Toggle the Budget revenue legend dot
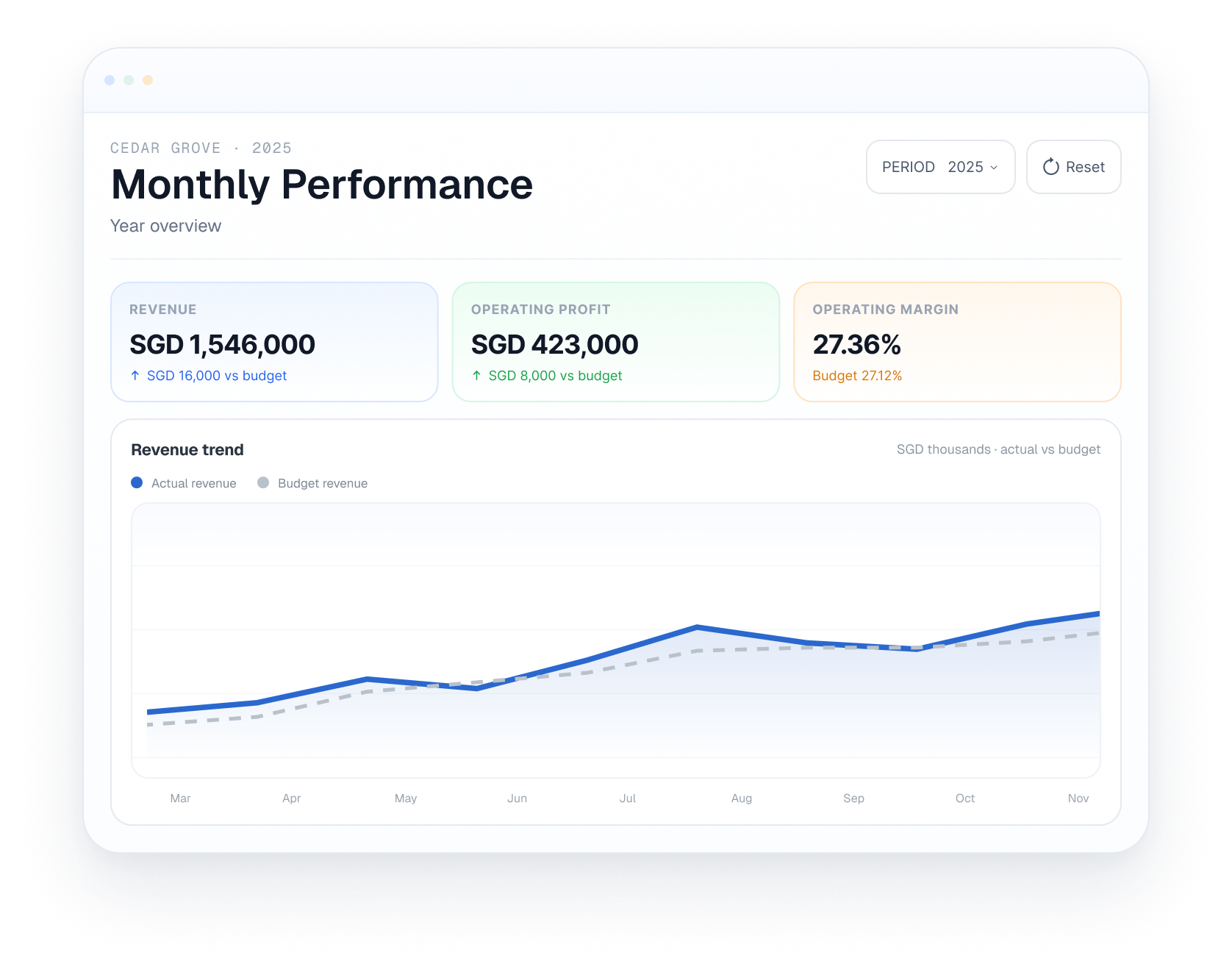 click(x=263, y=482)
